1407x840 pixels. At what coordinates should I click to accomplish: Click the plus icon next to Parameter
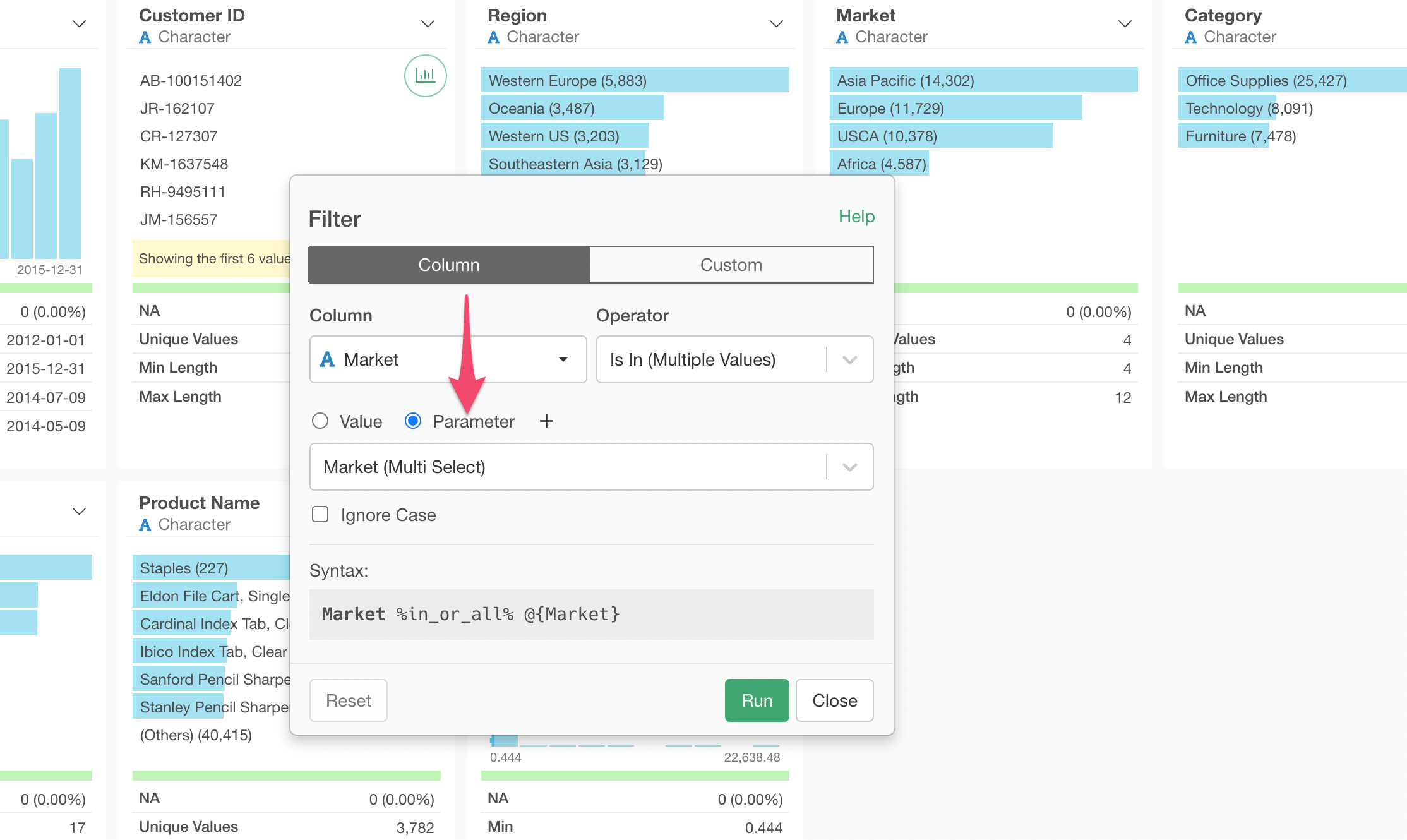point(546,421)
